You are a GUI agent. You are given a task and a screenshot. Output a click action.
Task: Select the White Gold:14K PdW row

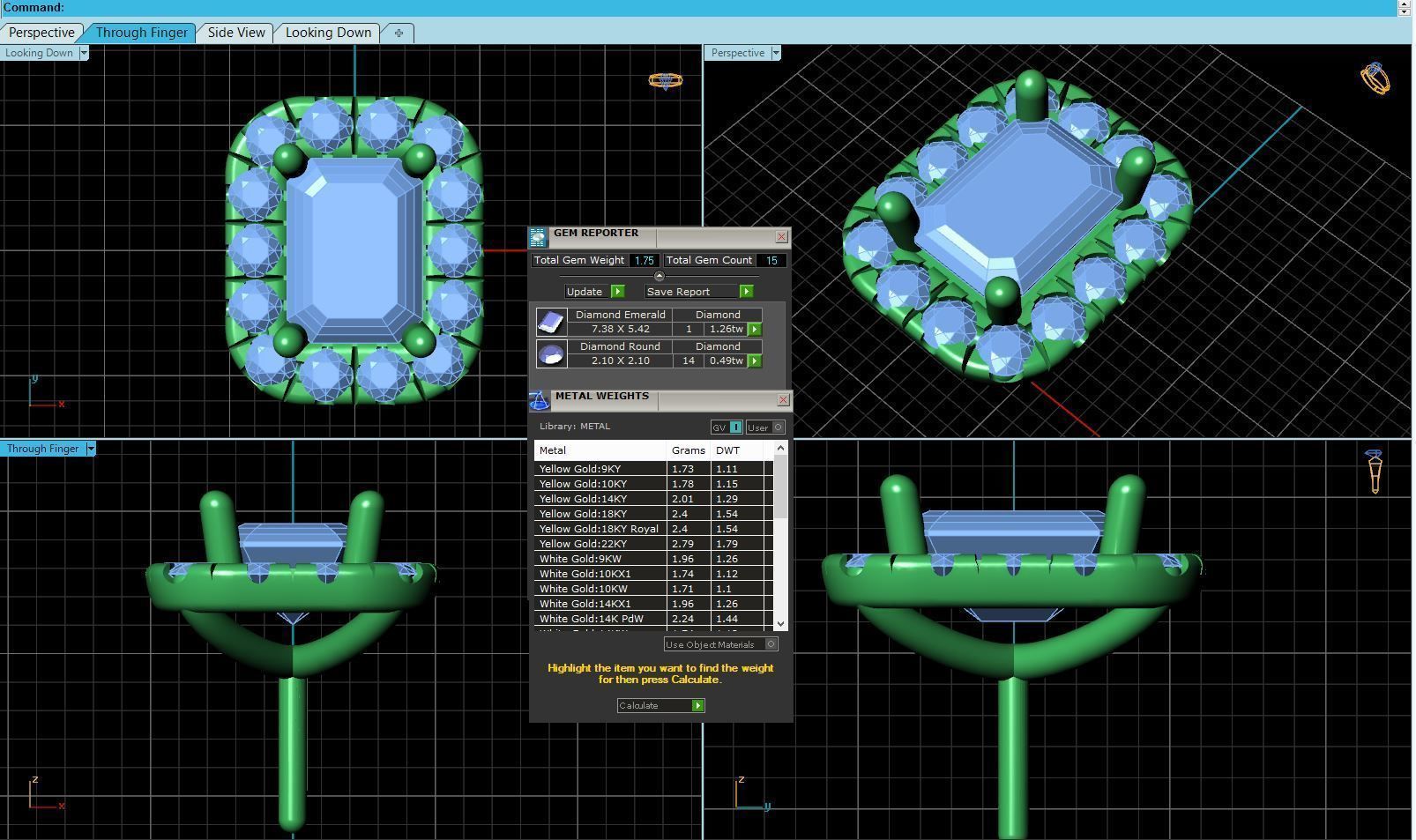(x=653, y=619)
